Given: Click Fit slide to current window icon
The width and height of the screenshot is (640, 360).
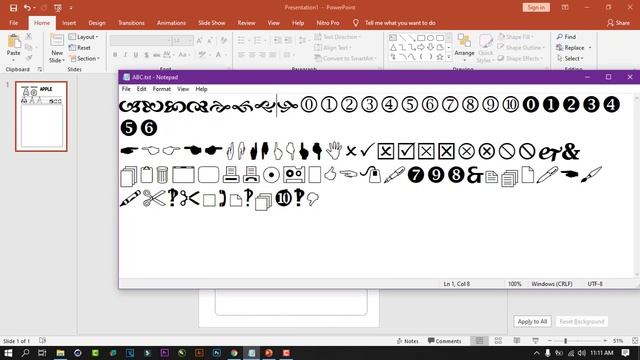Looking at the screenshot, I should (x=635, y=341).
